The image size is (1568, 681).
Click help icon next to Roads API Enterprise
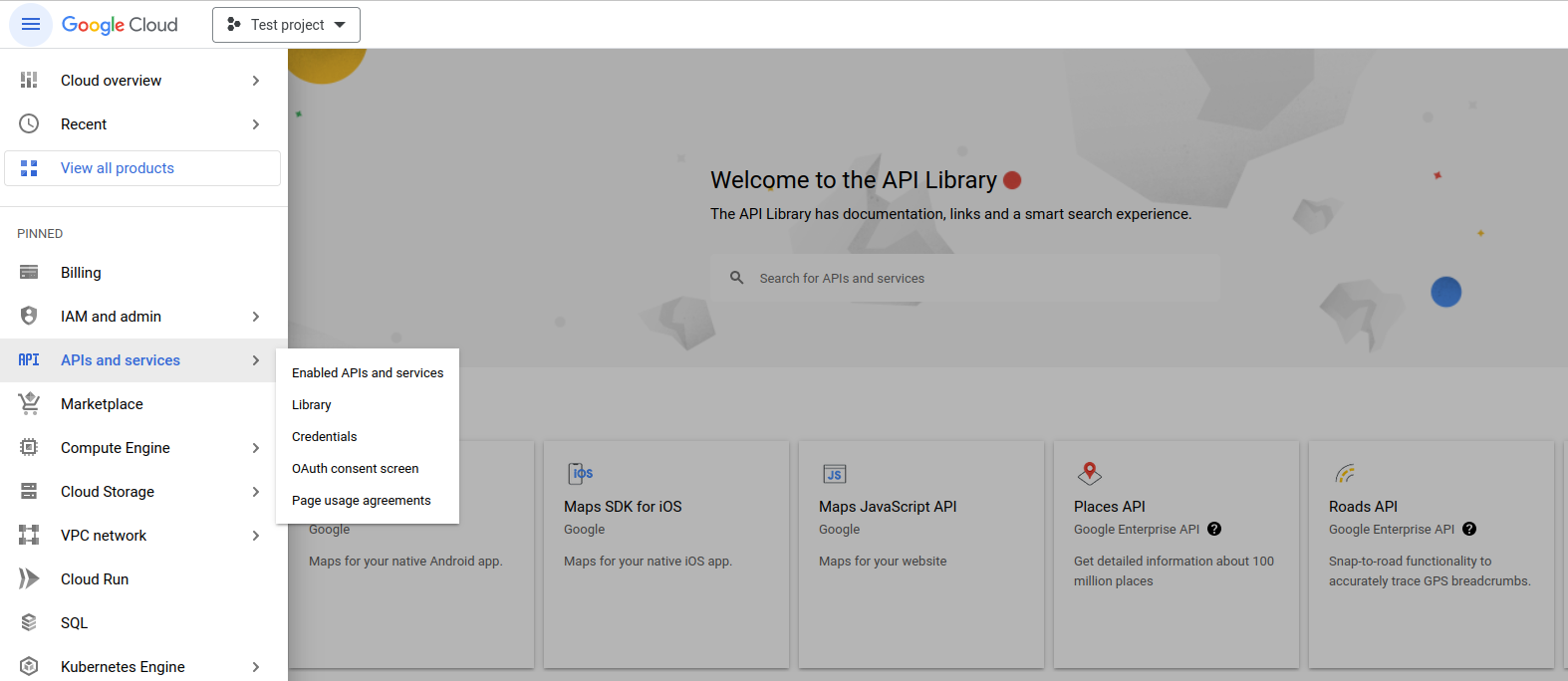click(x=1469, y=529)
